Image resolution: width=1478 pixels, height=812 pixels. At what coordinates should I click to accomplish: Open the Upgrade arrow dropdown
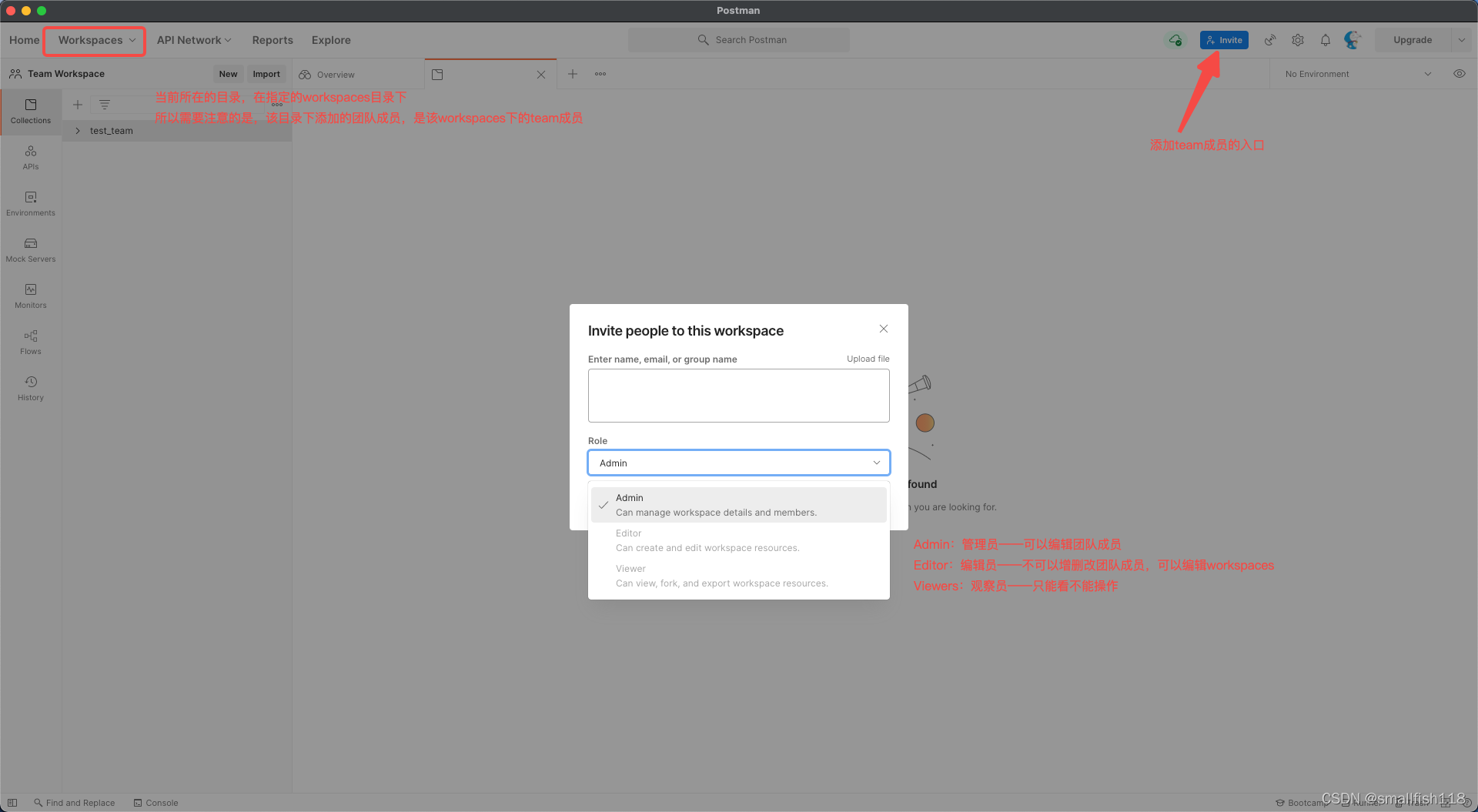point(1462,40)
